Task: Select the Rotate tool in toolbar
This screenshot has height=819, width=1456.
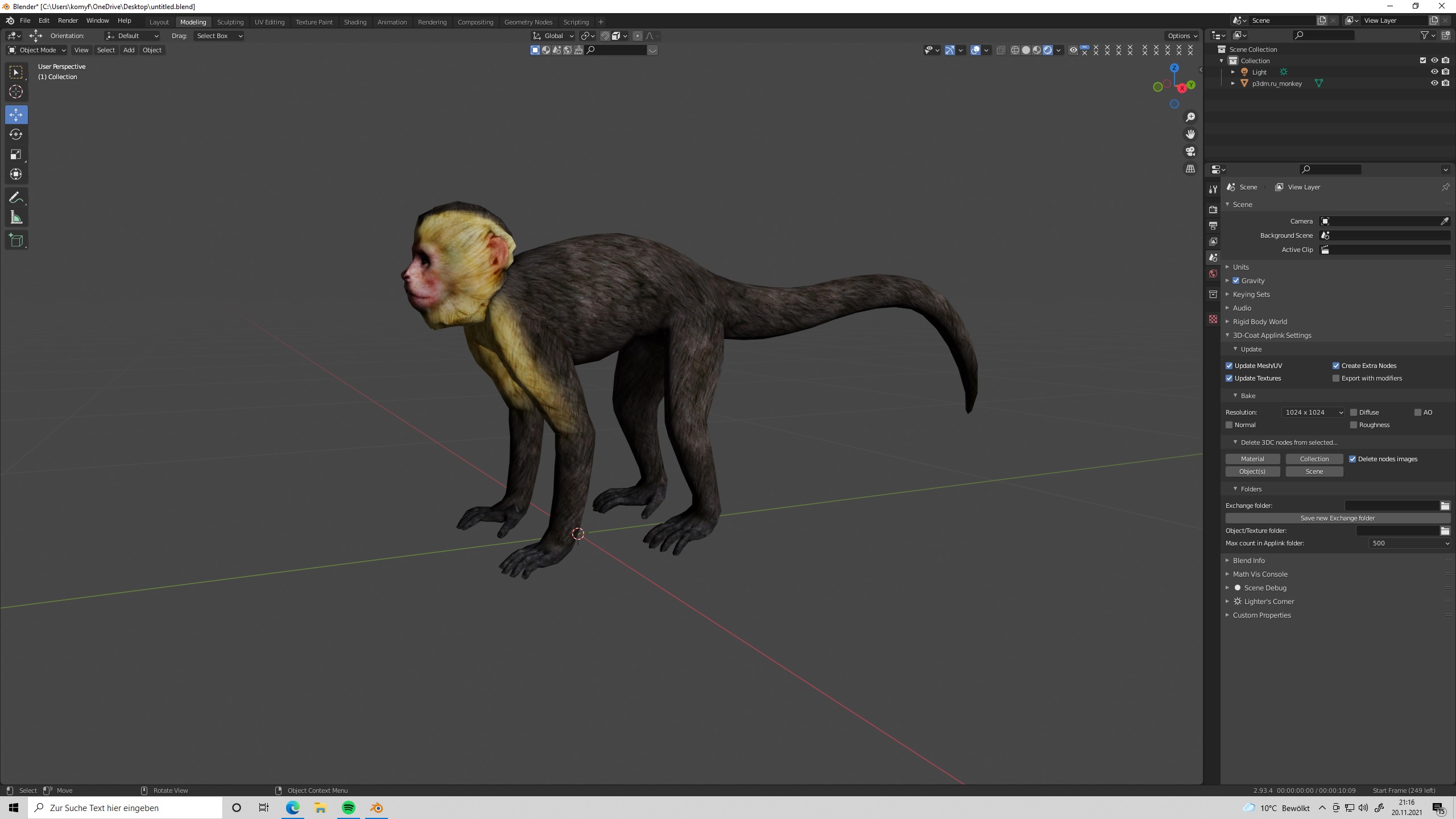Action: (x=16, y=135)
